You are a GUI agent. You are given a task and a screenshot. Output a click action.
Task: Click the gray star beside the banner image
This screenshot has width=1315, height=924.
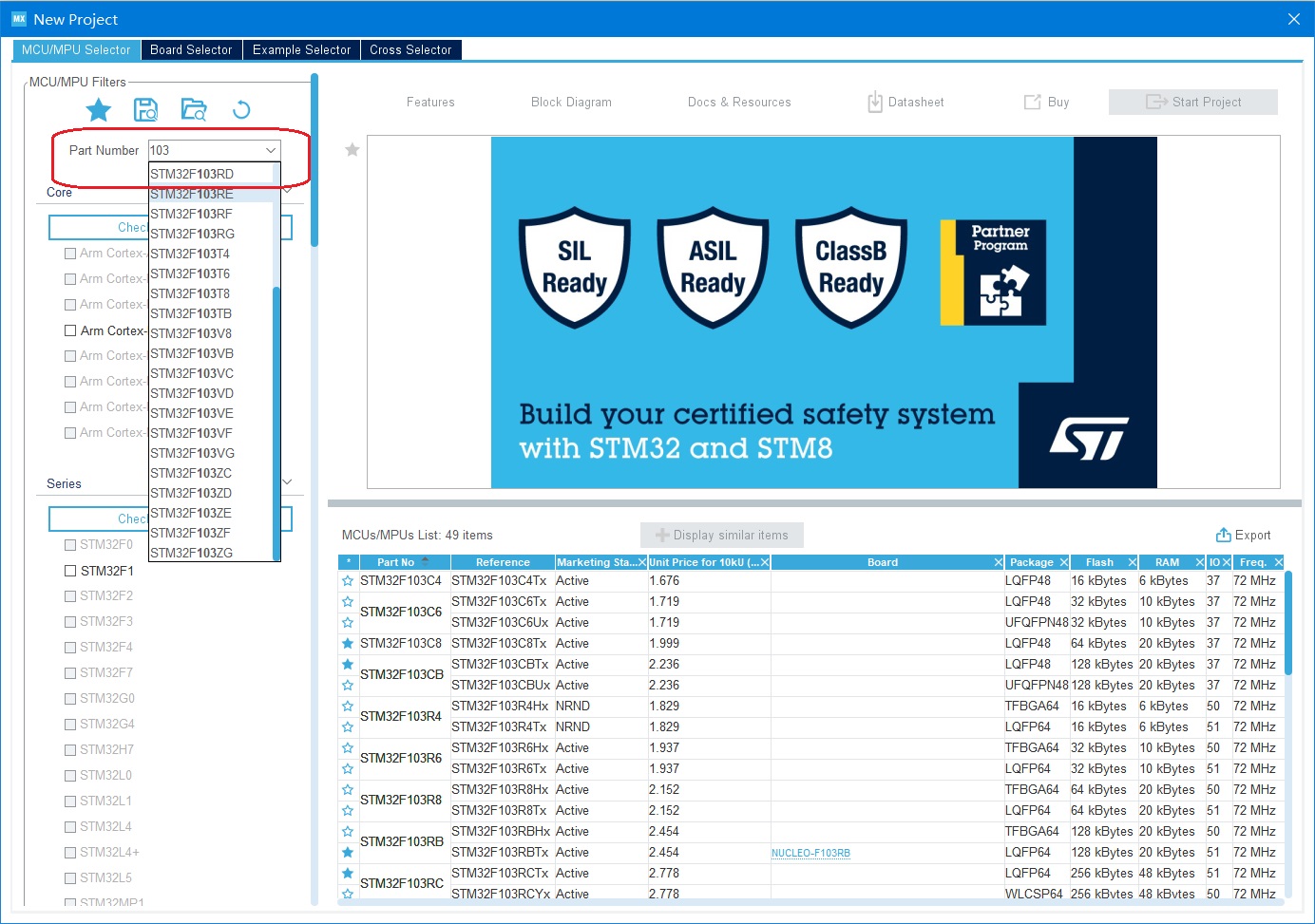coord(353,150)
